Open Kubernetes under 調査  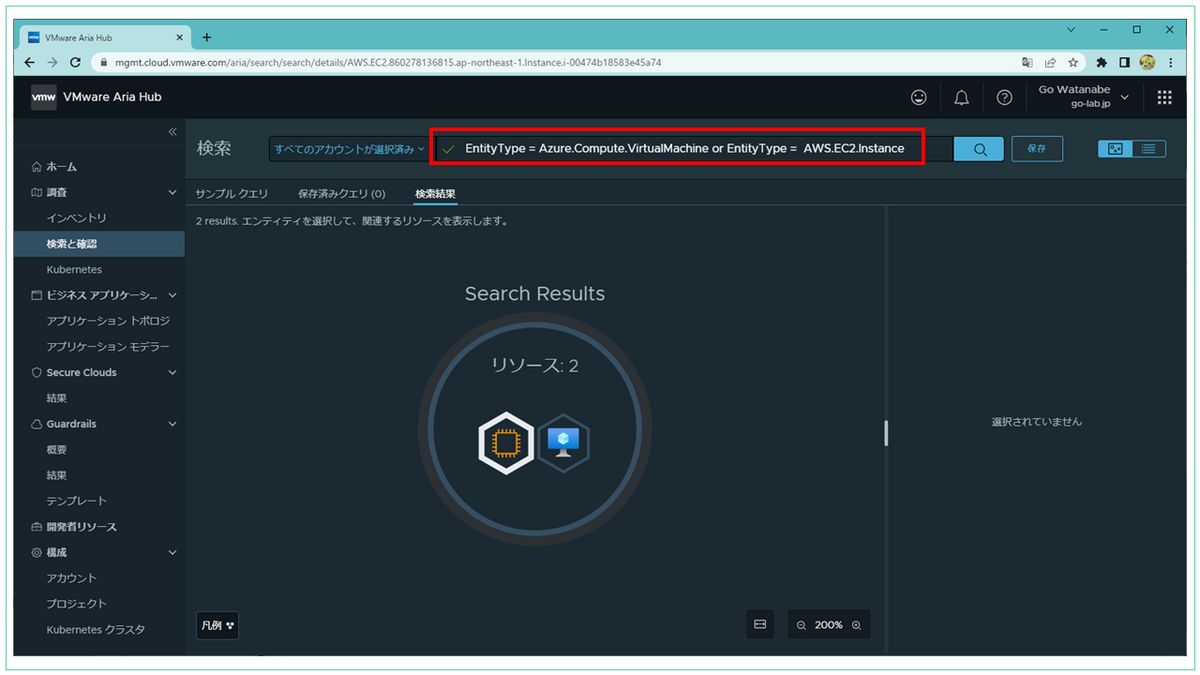[x=74, y=269]
